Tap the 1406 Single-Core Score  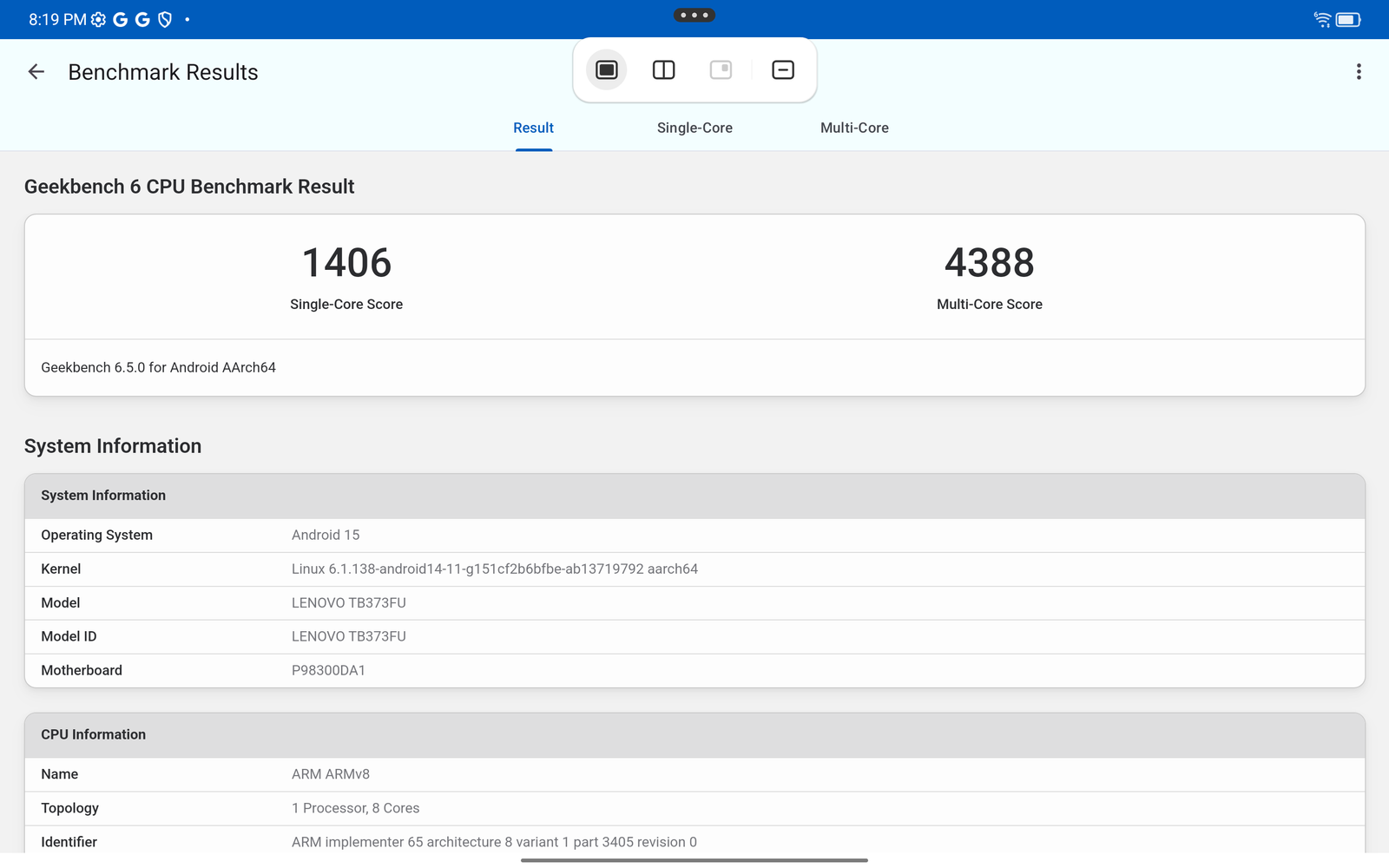click(x=346, y=263)
